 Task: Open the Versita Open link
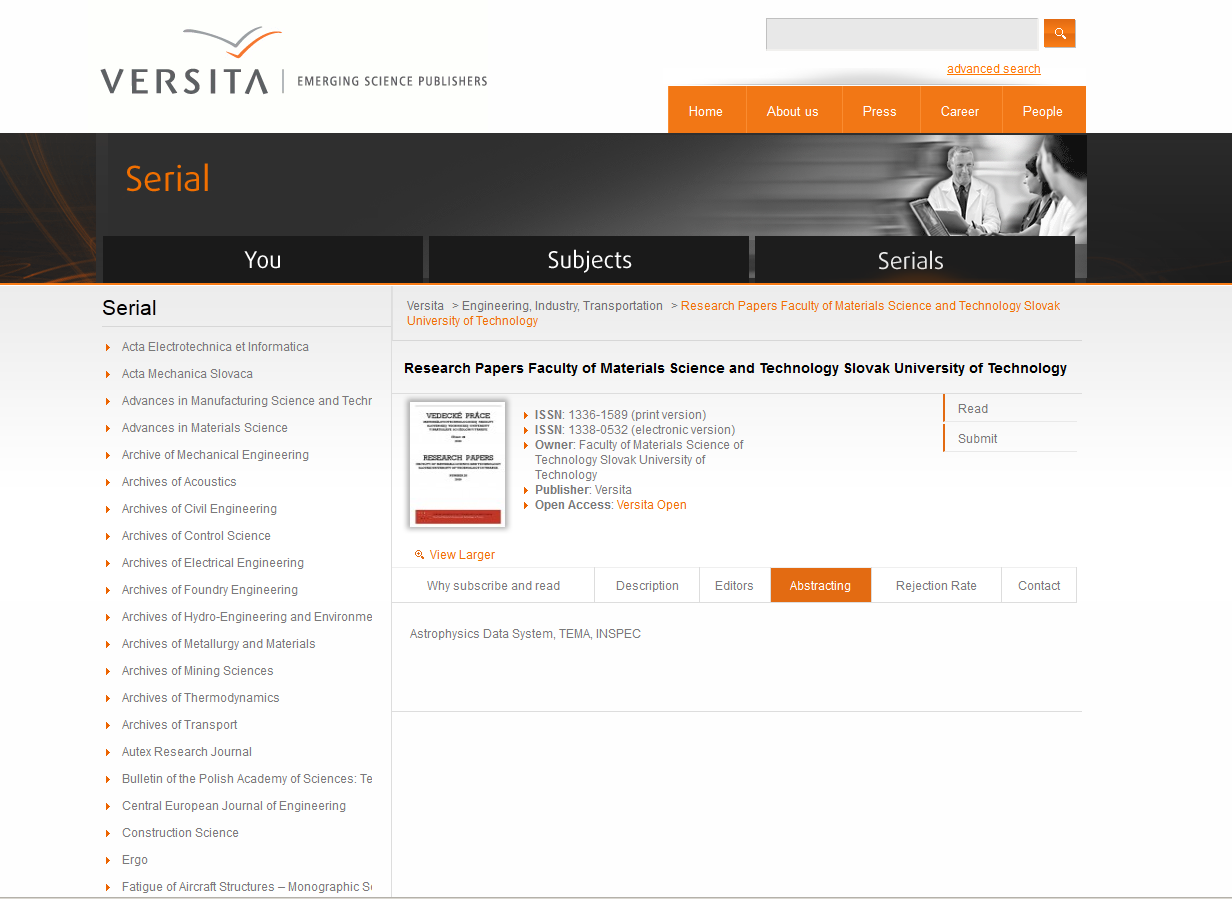[x=652, y=505]
